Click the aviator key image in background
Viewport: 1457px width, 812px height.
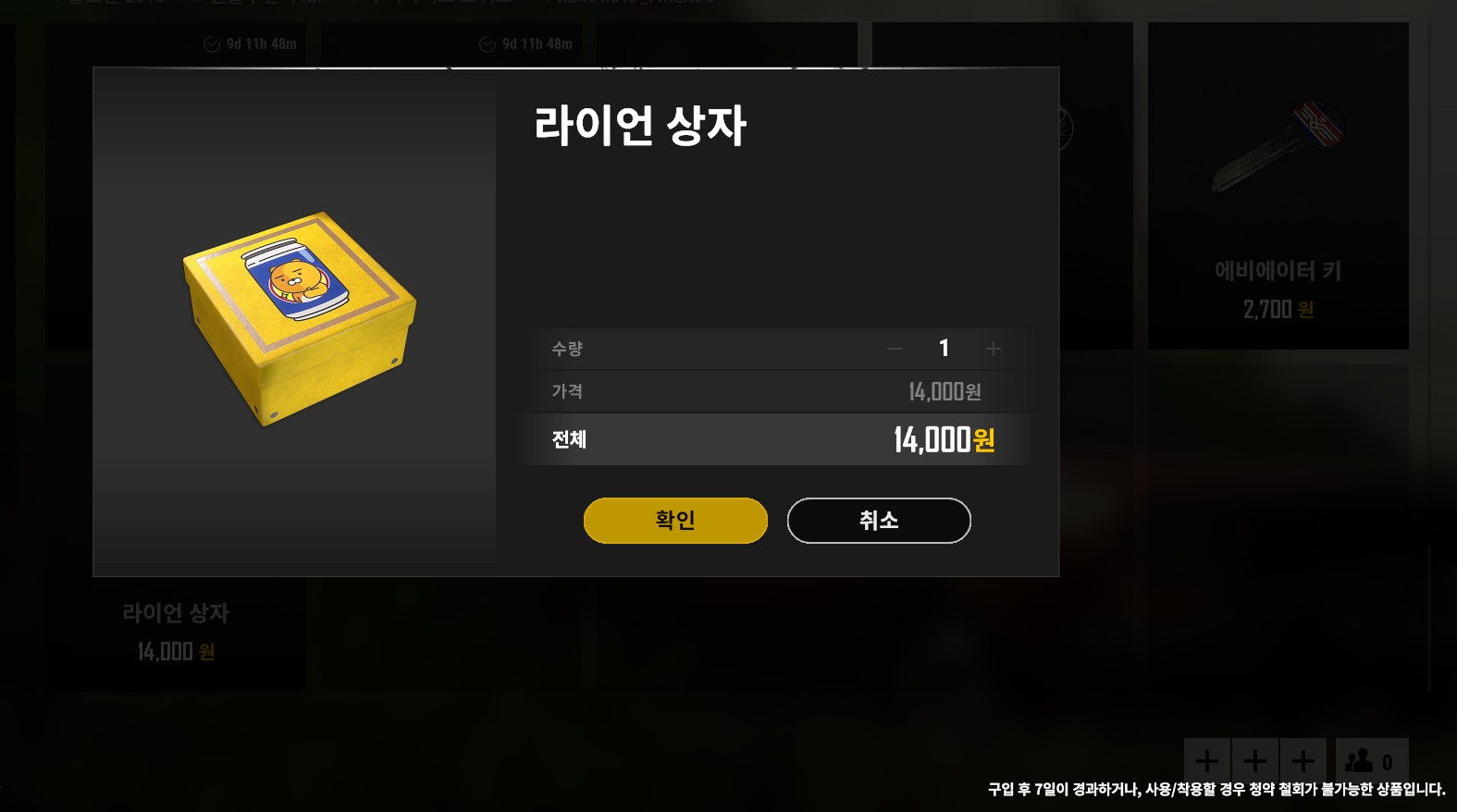pyautogui.click(x=1278, y=146)
